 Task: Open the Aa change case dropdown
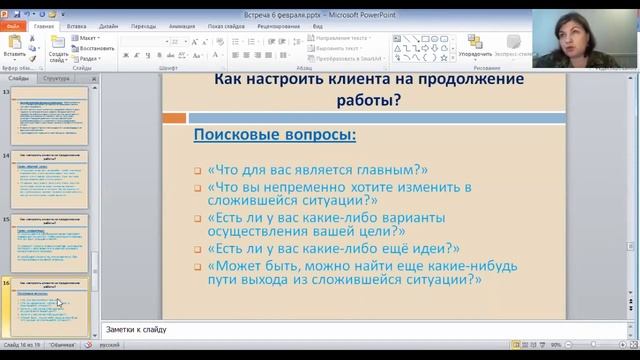click(198, 55)
